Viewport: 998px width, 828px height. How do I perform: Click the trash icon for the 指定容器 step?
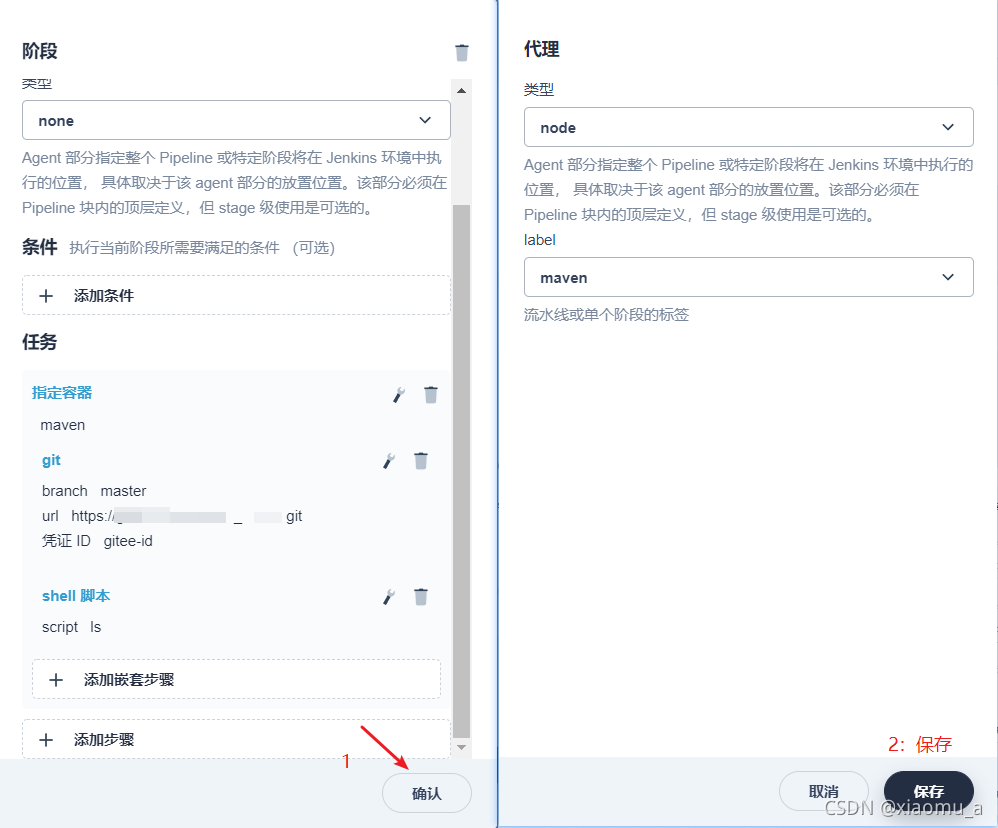coord(430,394)
